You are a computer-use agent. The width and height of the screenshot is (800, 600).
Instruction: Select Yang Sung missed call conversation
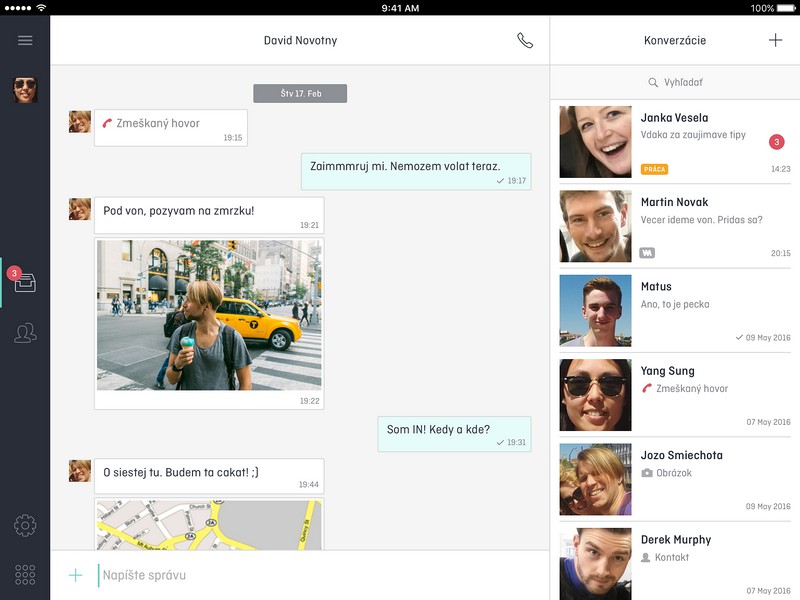pos(675,394)
